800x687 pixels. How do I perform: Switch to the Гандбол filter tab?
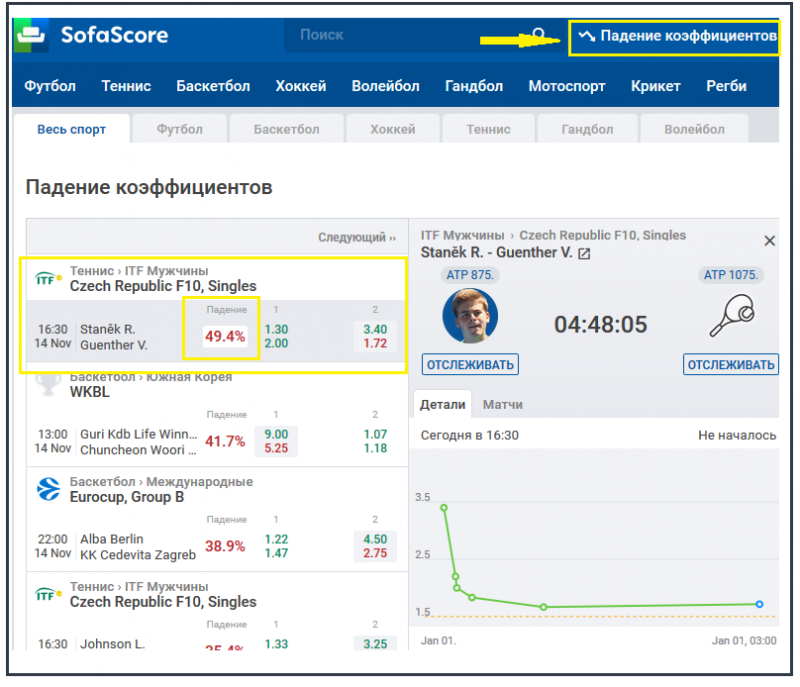[x=587, y=129]
